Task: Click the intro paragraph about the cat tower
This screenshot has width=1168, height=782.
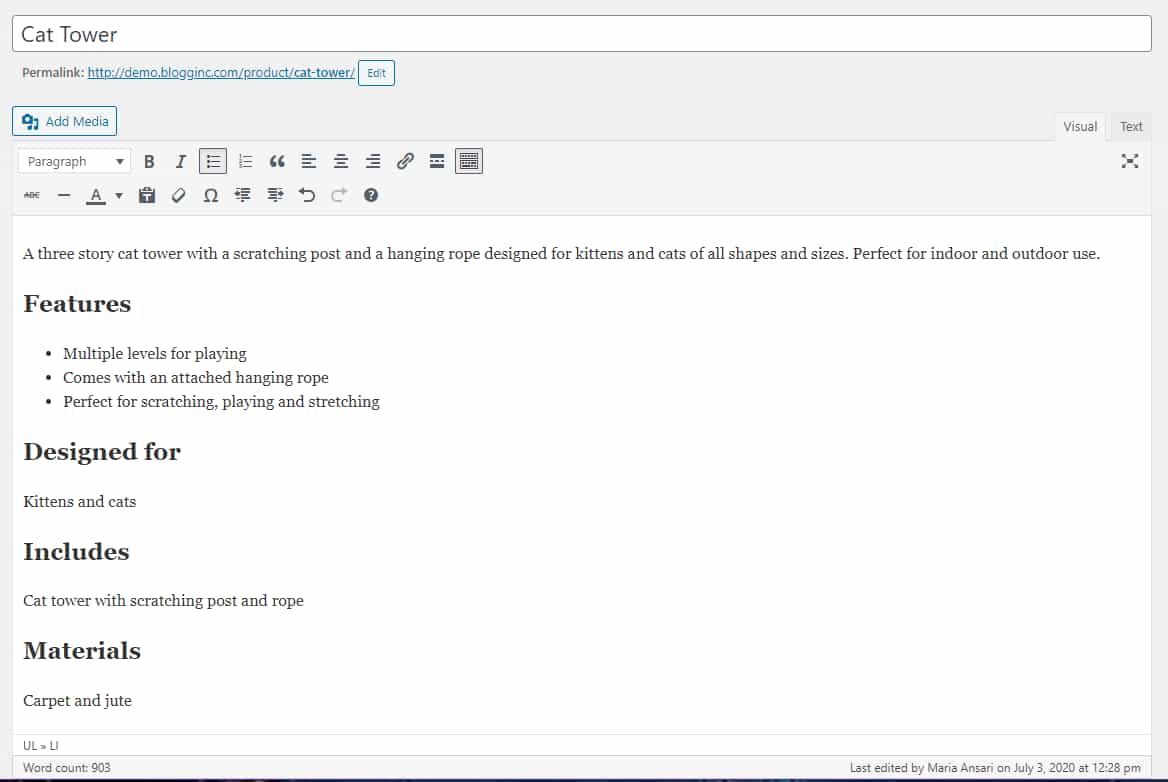Action: (x=562, y=253)
